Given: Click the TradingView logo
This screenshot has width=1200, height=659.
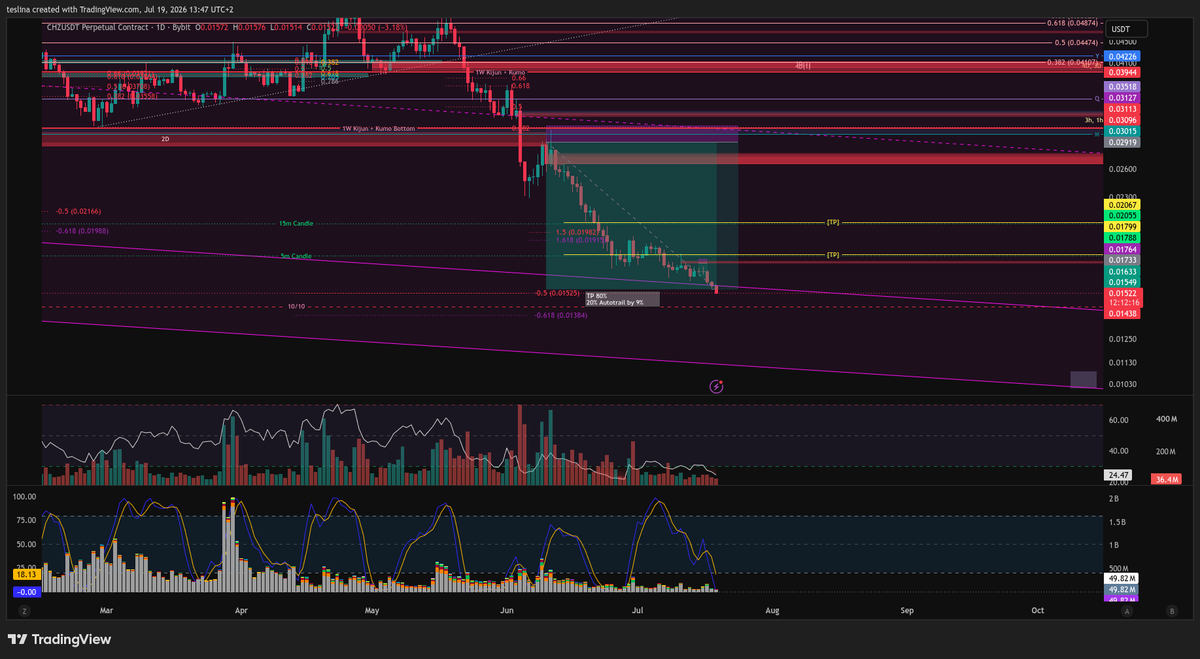Looking at the screenshot, I should (60, 639).
